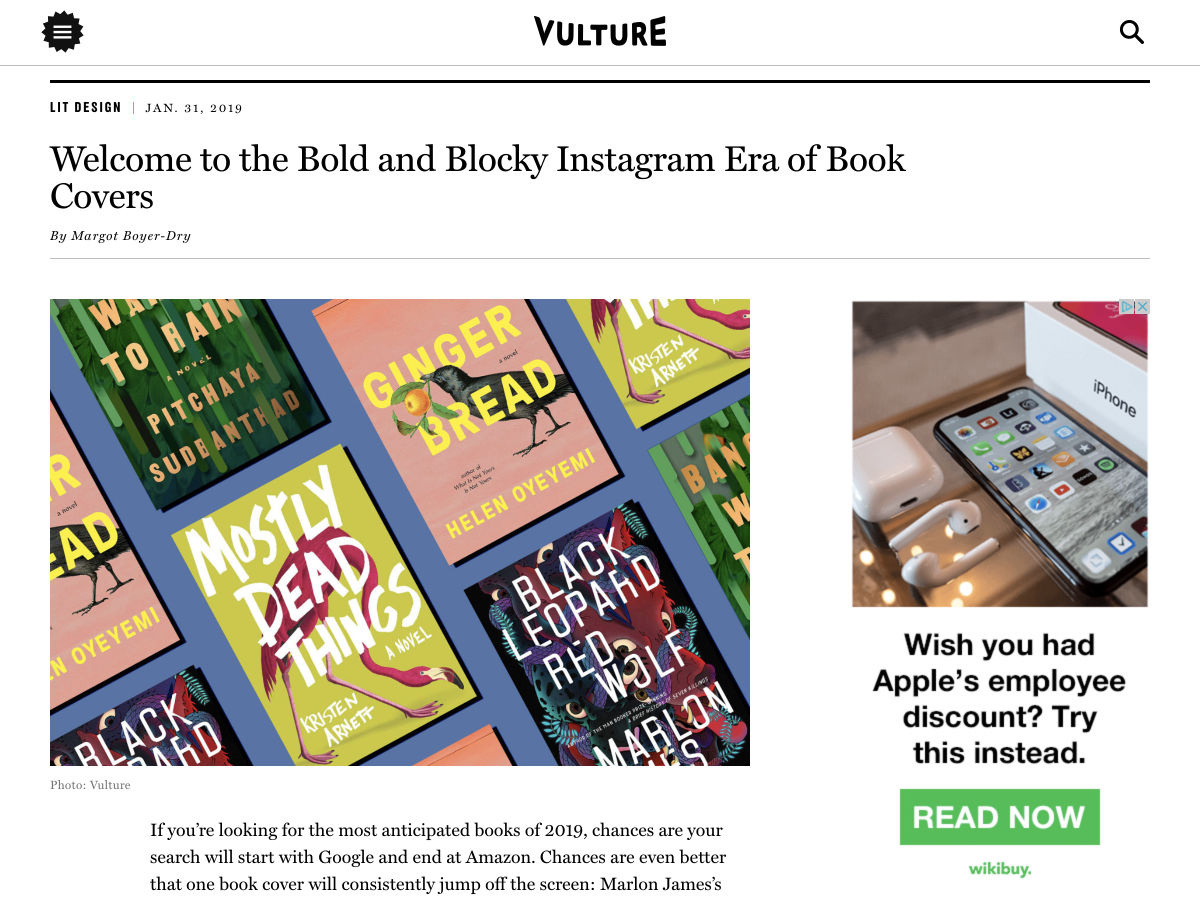The width and height of the screenshot is (1200, 900).
Task: Open the hamburger menu icon
Action: point(62,32)
